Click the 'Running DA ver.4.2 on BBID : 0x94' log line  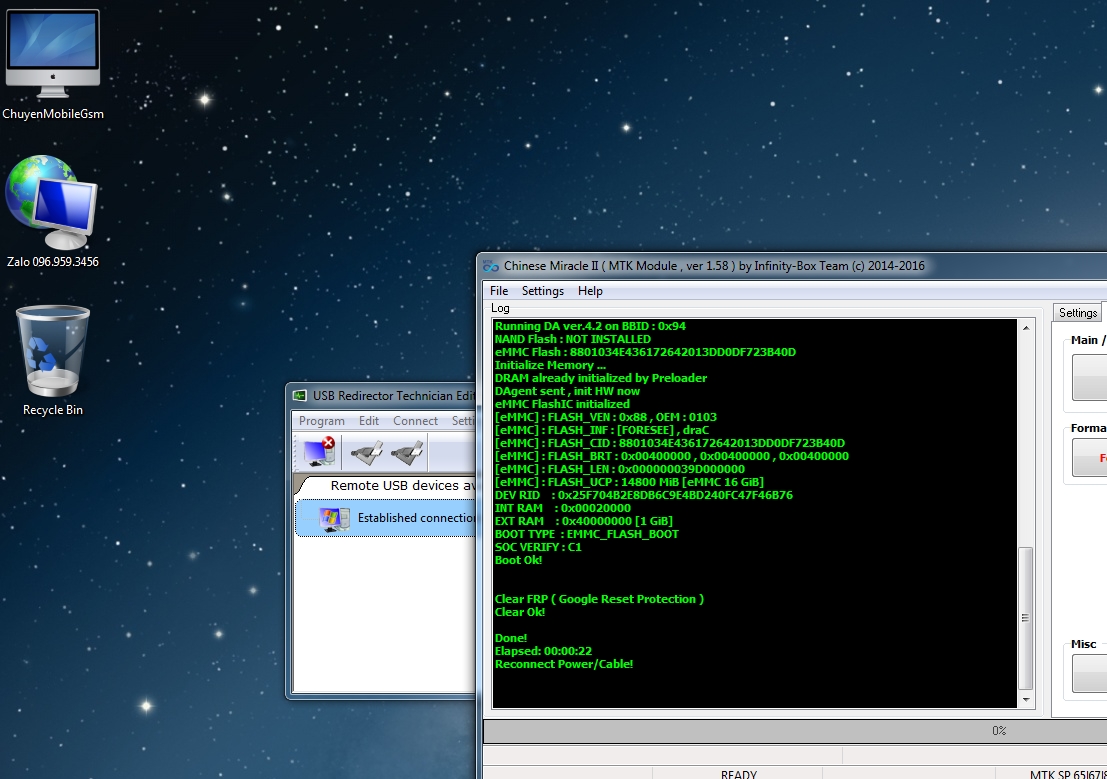pos(590,326)
